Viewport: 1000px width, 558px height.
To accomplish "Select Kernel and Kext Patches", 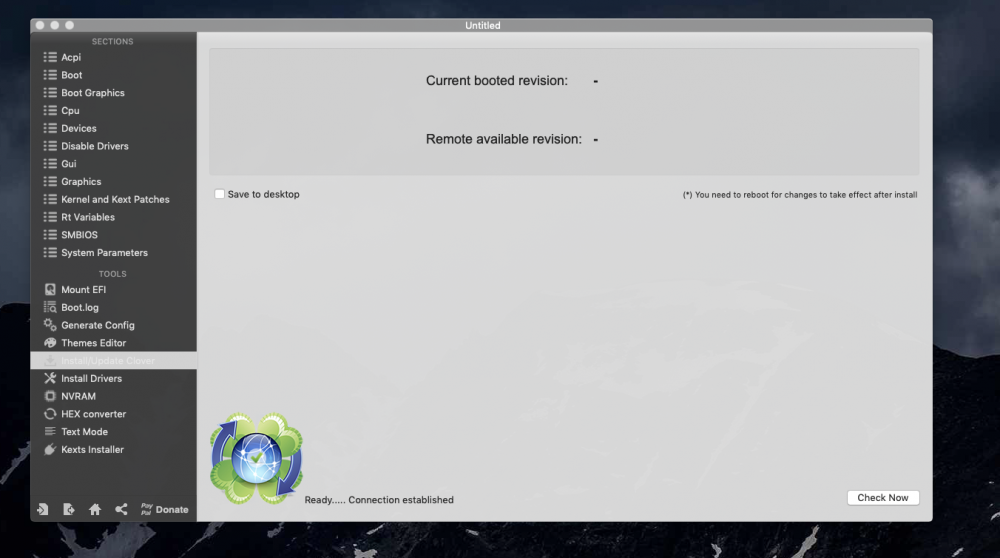I will click(x=114, y=200).
